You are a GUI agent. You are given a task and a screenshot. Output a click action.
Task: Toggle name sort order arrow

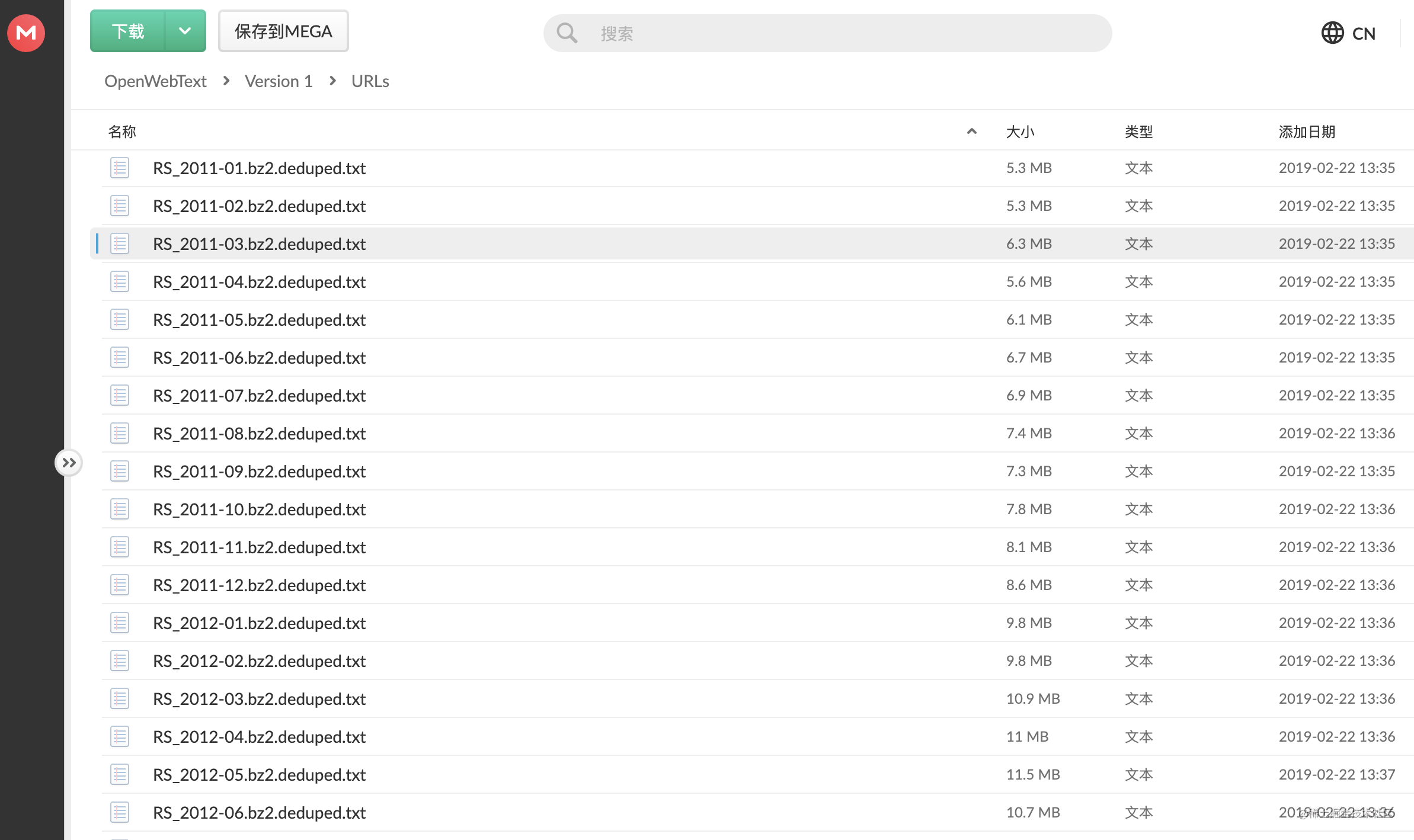pyautogui.click(x=971, y=132)
